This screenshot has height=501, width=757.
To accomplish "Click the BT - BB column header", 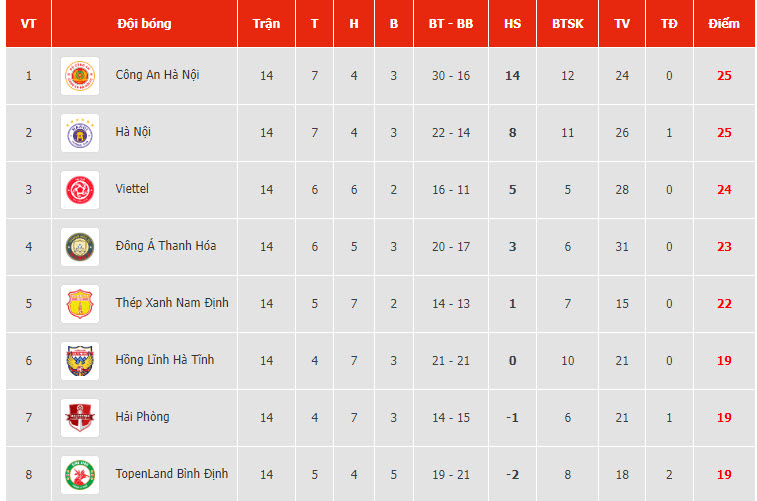I will [x=451, y=23].
